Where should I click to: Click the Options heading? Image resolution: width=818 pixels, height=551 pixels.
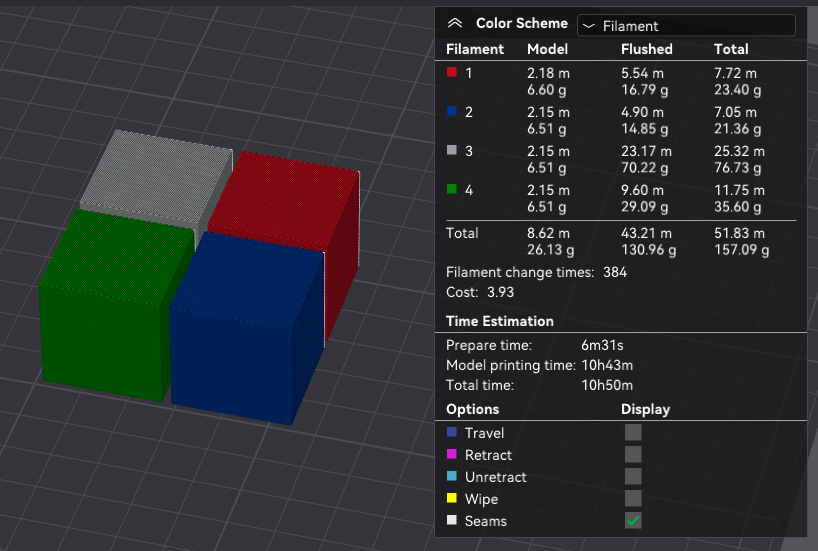(x=472, y=409)
